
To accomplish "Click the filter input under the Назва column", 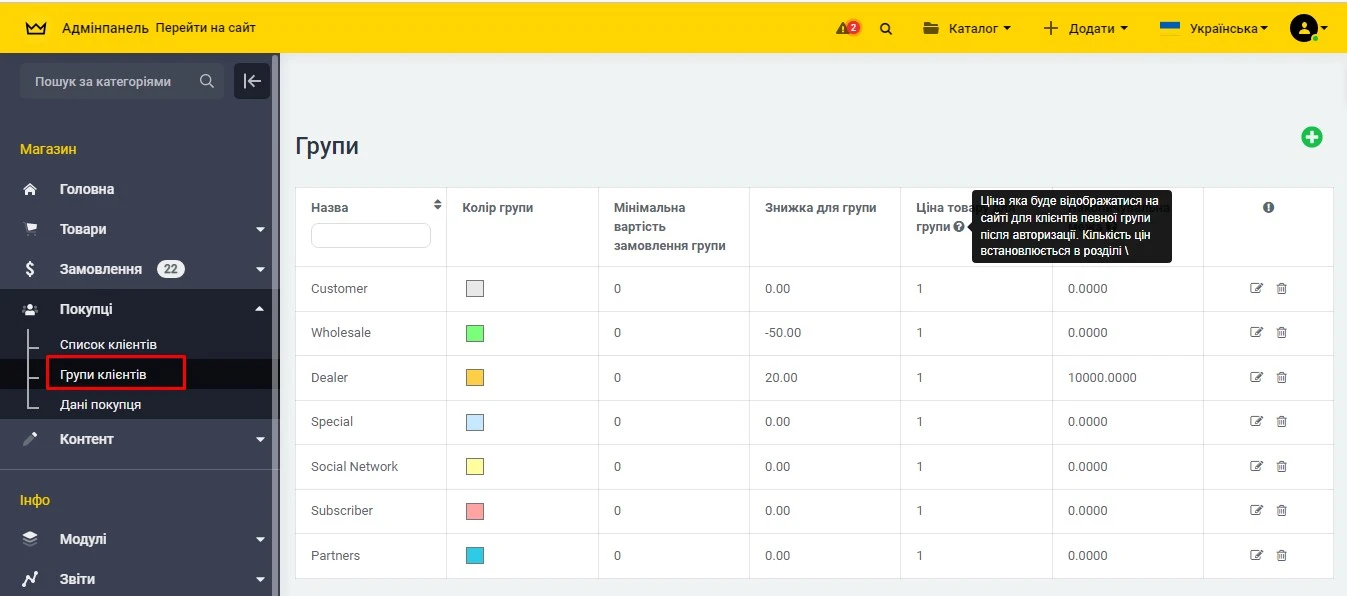I will coord(371,235).
